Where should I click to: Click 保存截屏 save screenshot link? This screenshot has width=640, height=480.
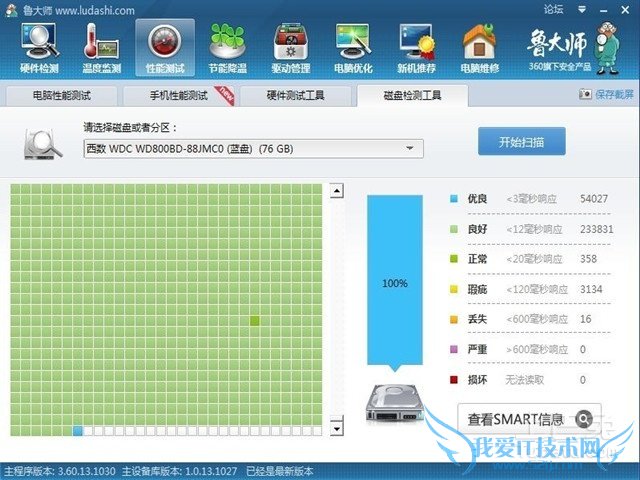[614, 94]
